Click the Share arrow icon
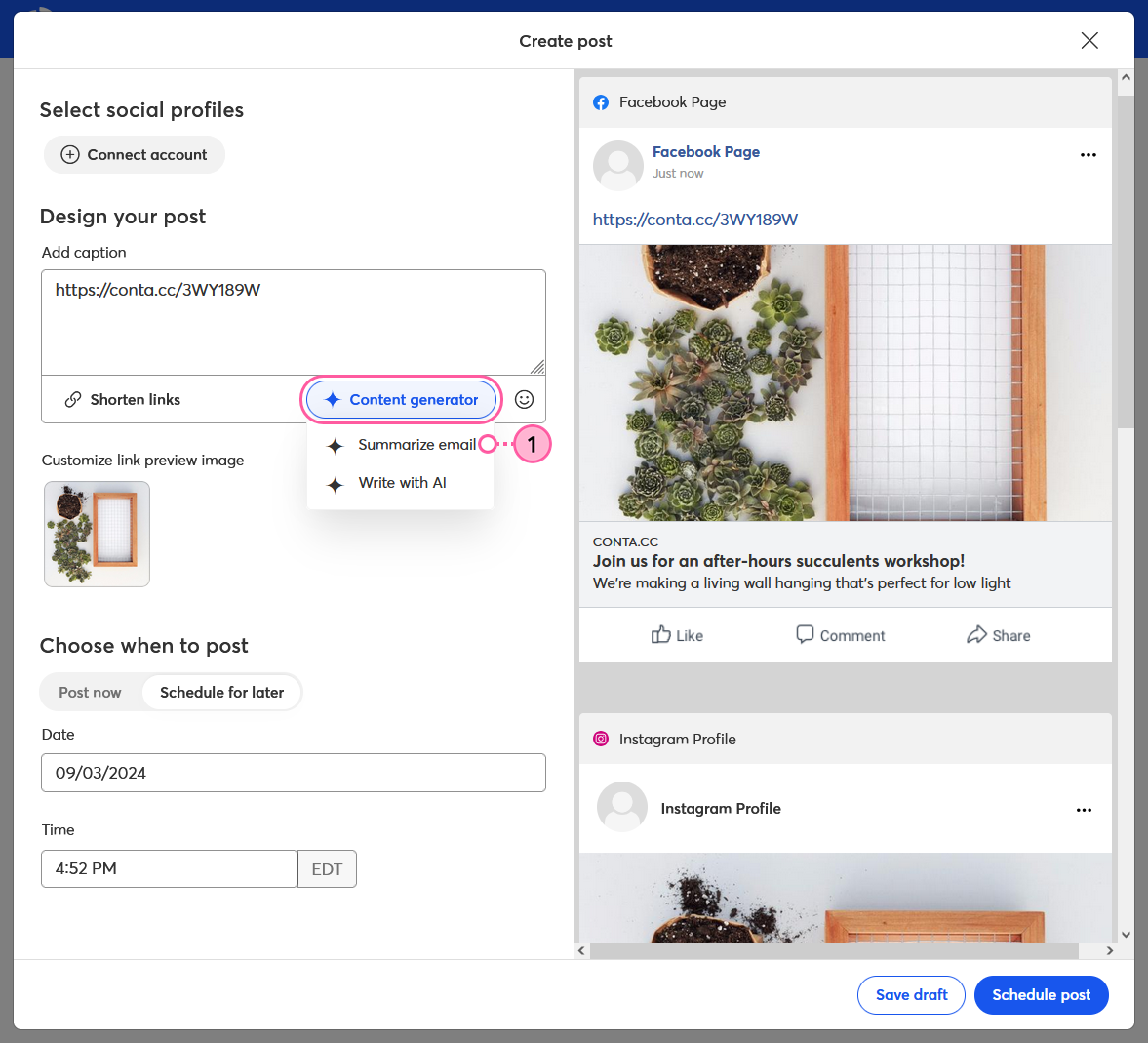This screenshot has height=1043, width=1148. click(x=976, y=634)
